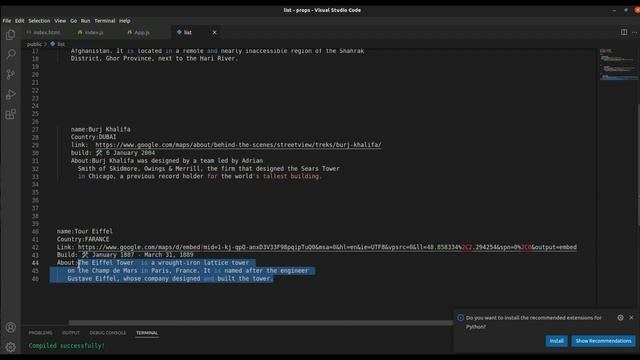Open the Go menu
Screen dimensions: 640x360
click(x=73, y=21)
